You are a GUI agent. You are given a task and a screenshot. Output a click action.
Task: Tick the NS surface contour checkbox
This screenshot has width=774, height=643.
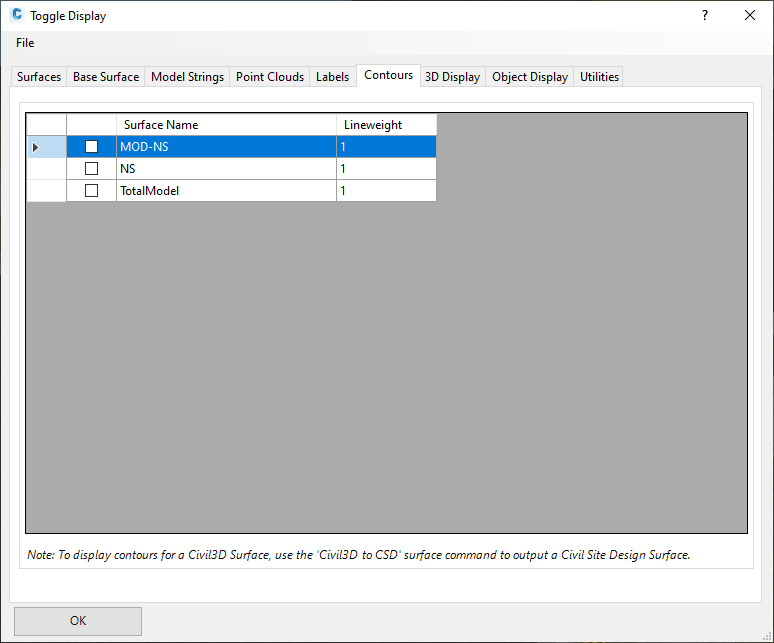tap(91, 169)
